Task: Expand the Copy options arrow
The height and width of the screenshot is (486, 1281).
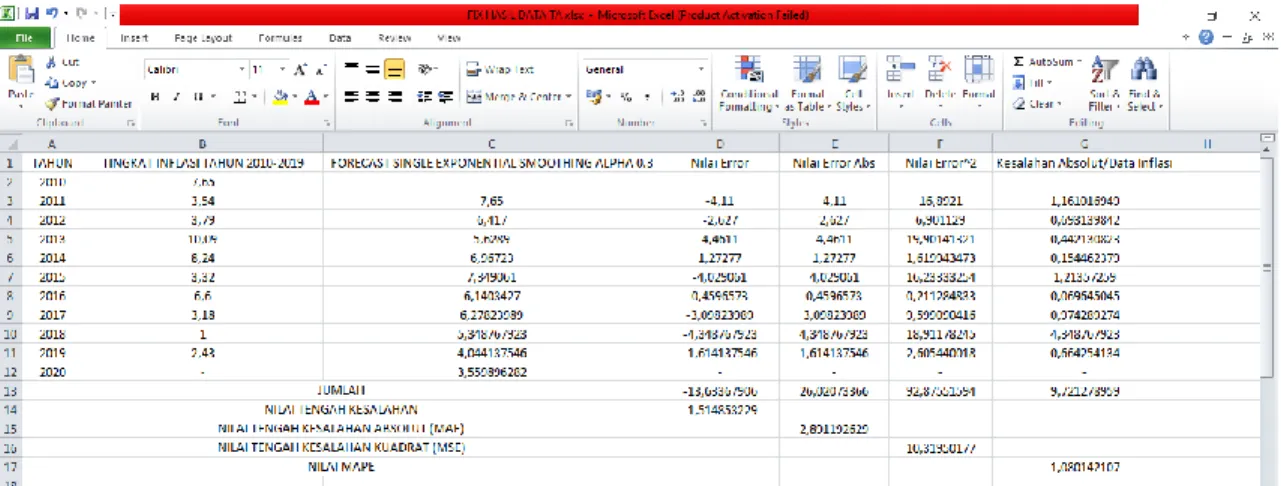Action: click(x=94, y=83)
